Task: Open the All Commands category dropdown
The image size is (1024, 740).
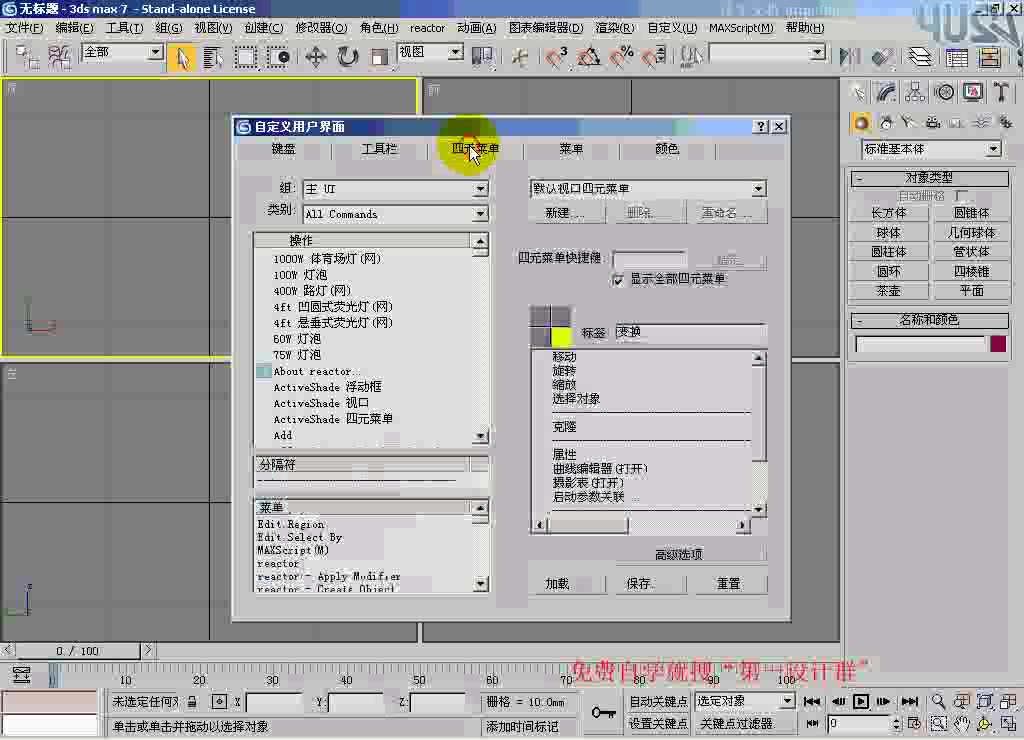Action: click(x=479, y=214)
